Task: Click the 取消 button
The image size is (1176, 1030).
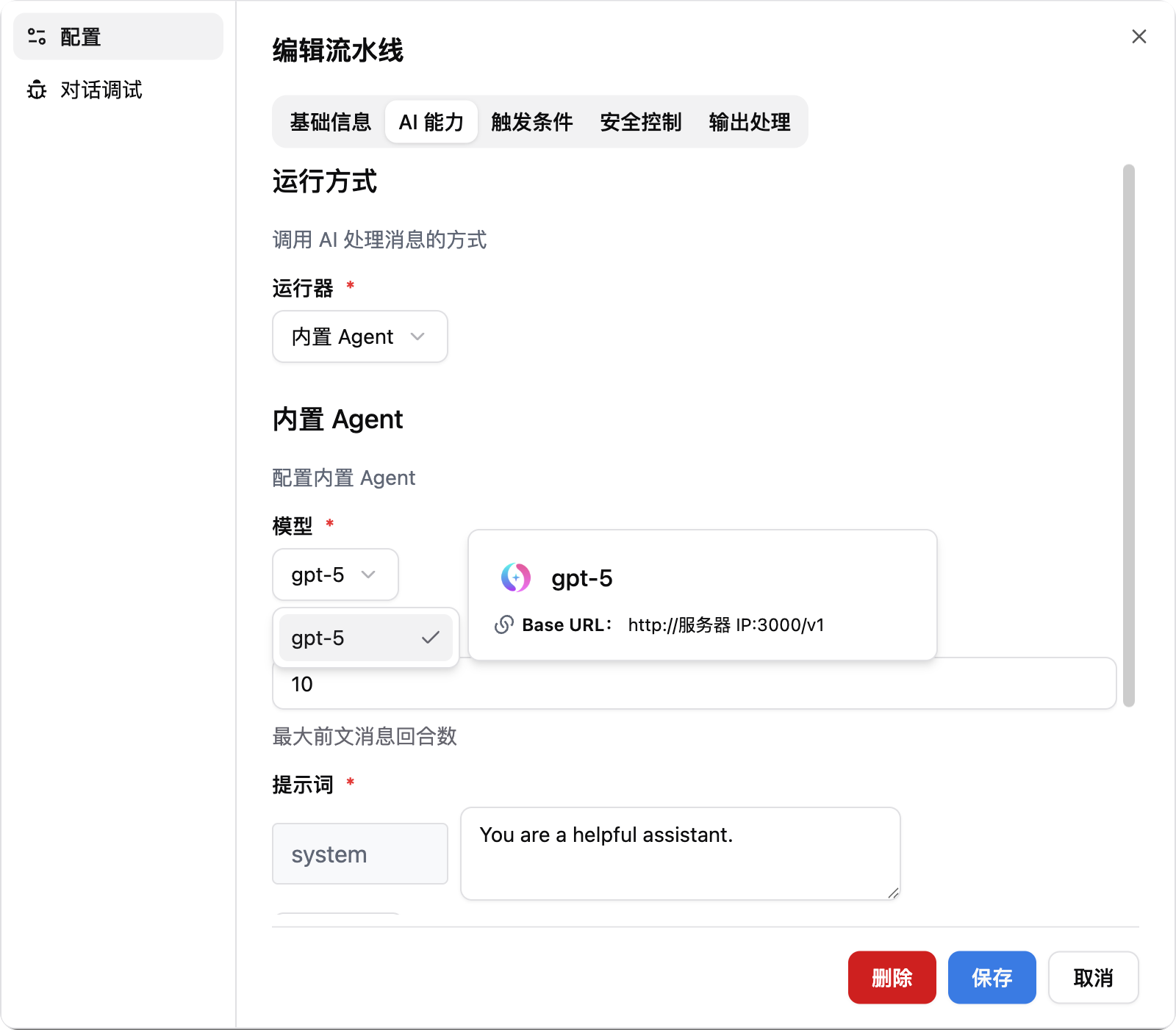Action: pos(1093,977)
